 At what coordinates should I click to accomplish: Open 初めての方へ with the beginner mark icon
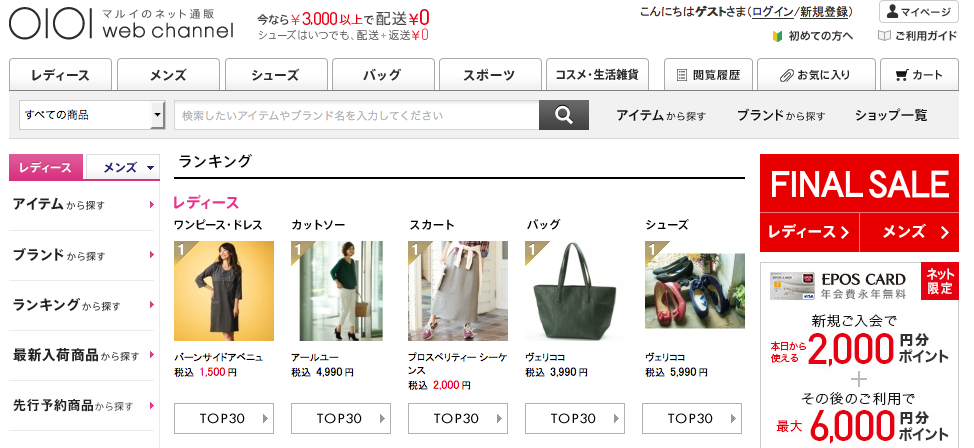pos(812,36)
